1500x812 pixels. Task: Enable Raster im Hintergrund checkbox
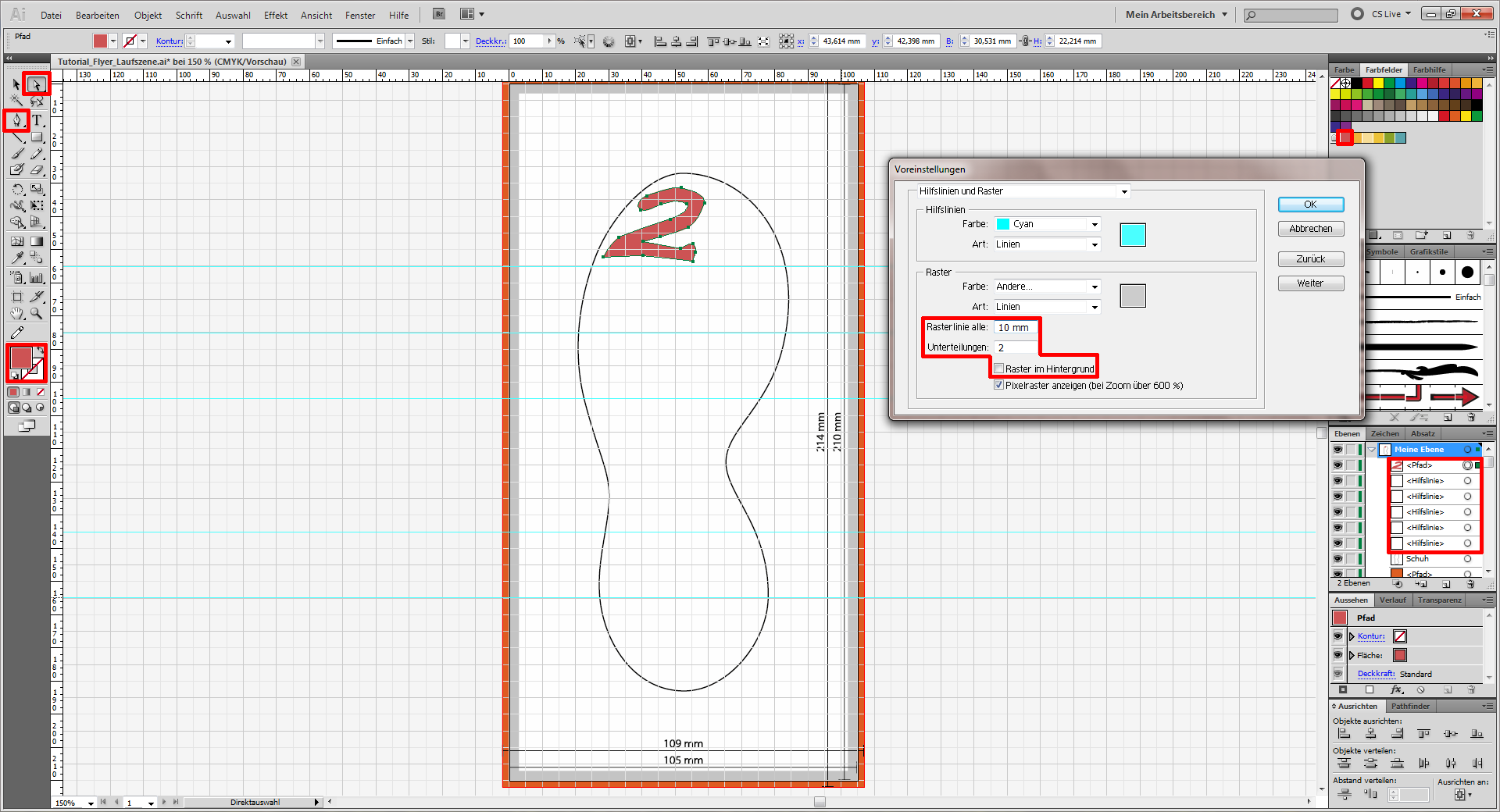998,369
